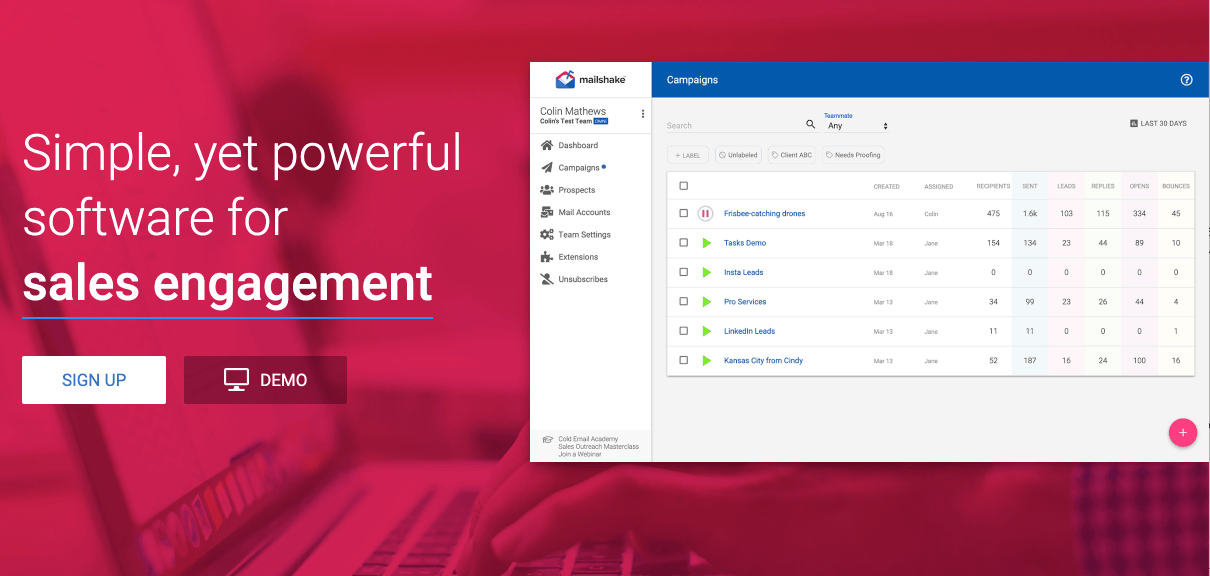1210x576 pixels.
Task: Open the Insta Leads campaign link
Action: pyautogui.click(x=743, y=272)
